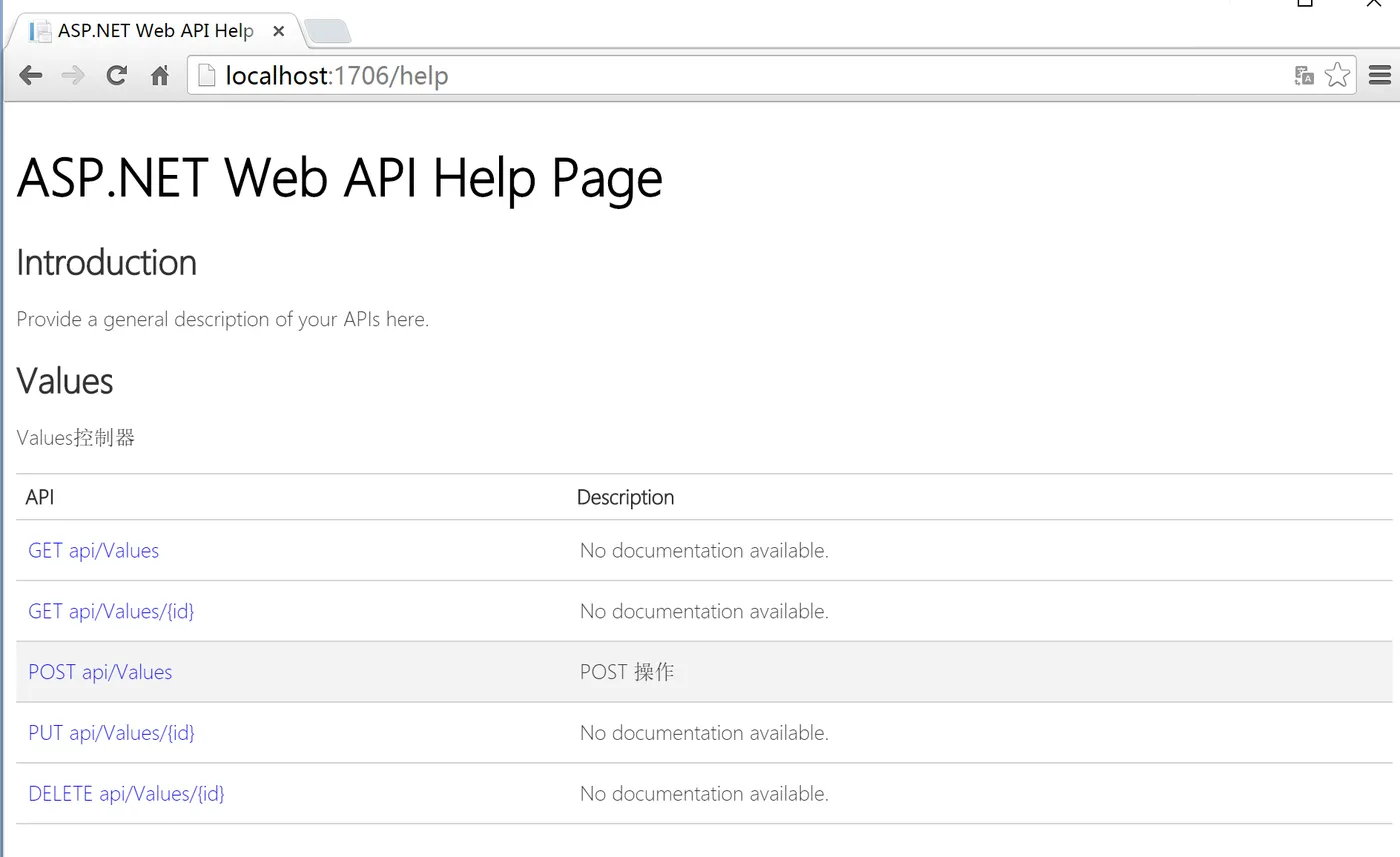
Task: Click the page icon in address bar
Action: (207, 75)
